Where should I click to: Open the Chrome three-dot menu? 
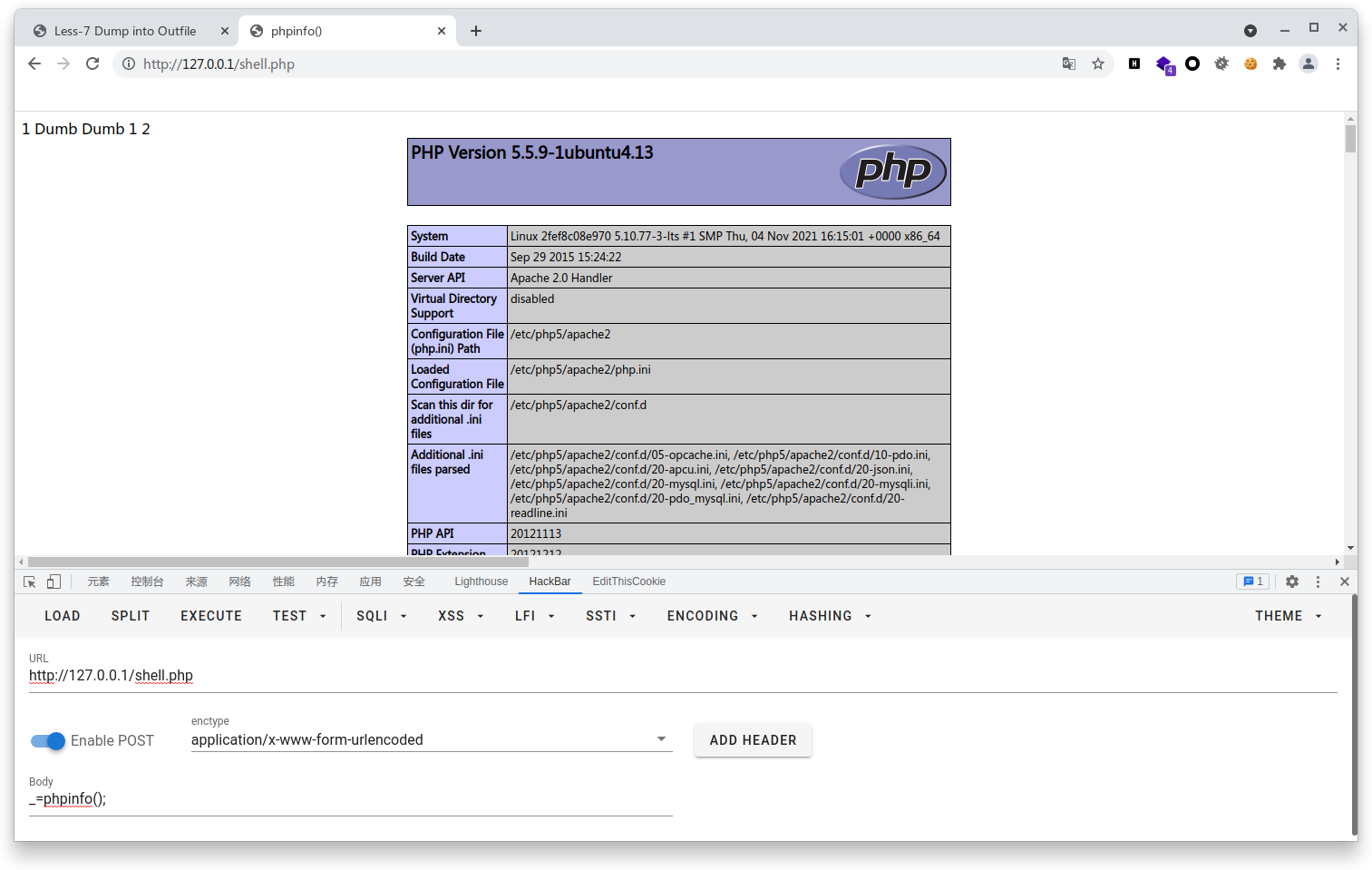tap(1338, 64)
